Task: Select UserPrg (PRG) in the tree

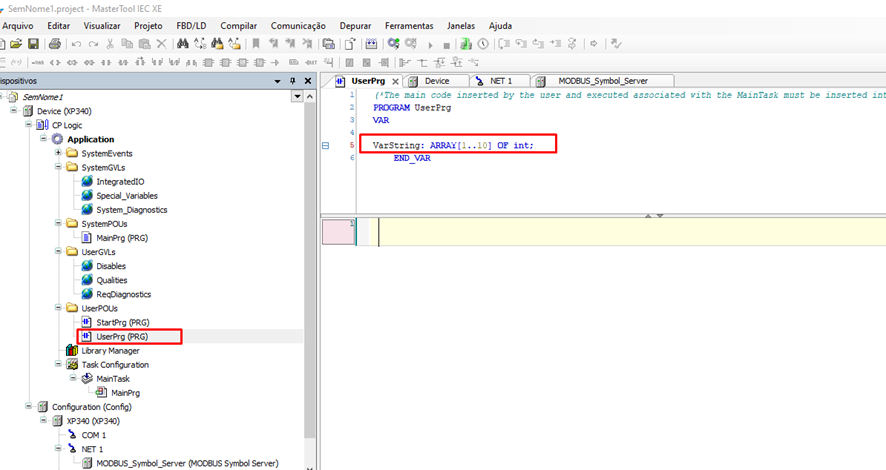Action: tap(122, 337)
